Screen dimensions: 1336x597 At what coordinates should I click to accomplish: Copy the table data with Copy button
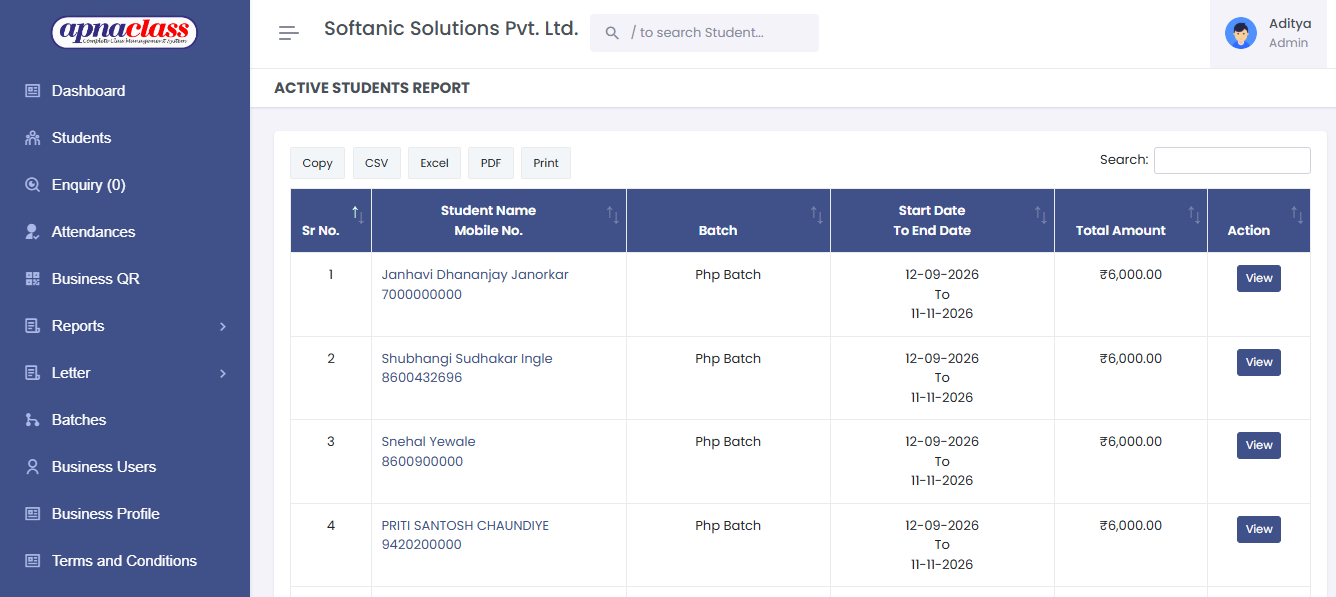[x=317, y=163]
